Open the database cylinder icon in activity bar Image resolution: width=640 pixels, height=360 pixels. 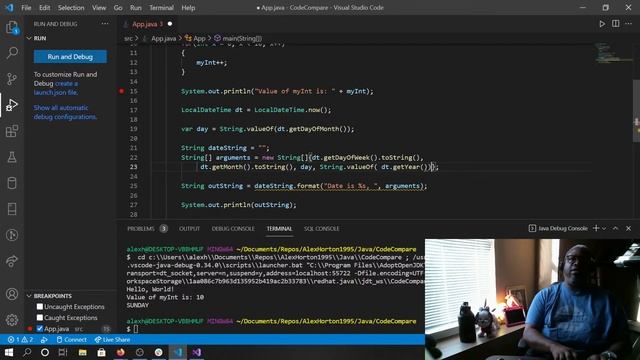pyautogui.click(x=12, y=183)
